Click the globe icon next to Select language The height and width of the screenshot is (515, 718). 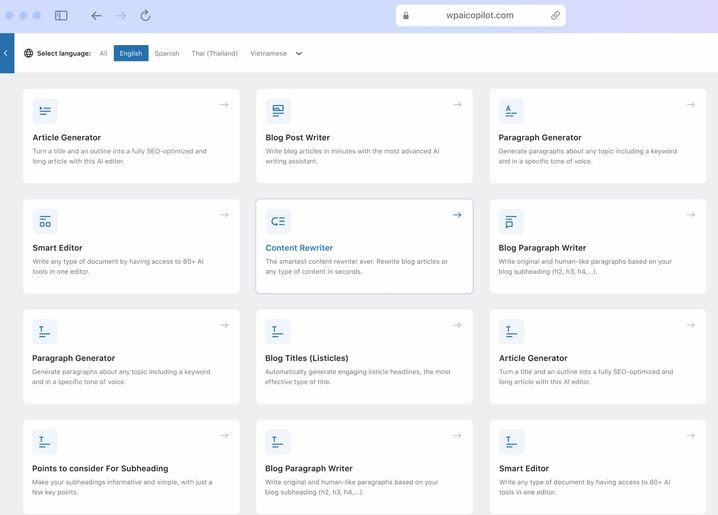point(28,53)
